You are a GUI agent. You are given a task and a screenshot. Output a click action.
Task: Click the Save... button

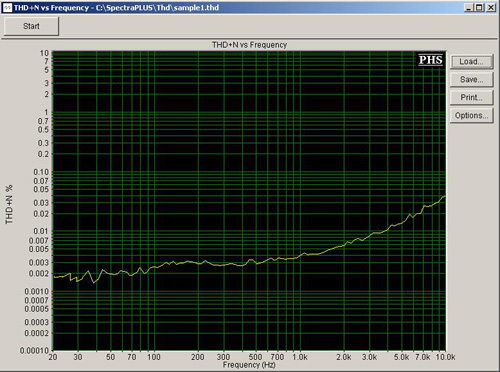pos(472,80)
